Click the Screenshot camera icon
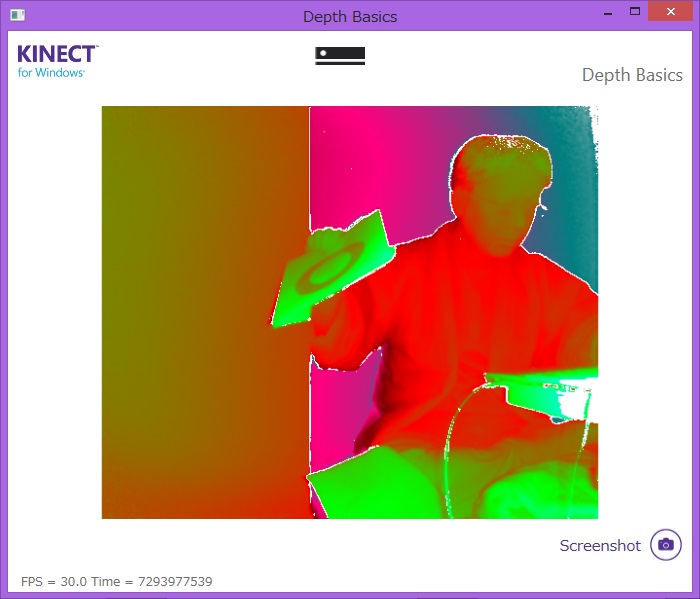Image resolution: width=700 pixels, height=599 pixels. pyautogui.click(x=666, y=545)
